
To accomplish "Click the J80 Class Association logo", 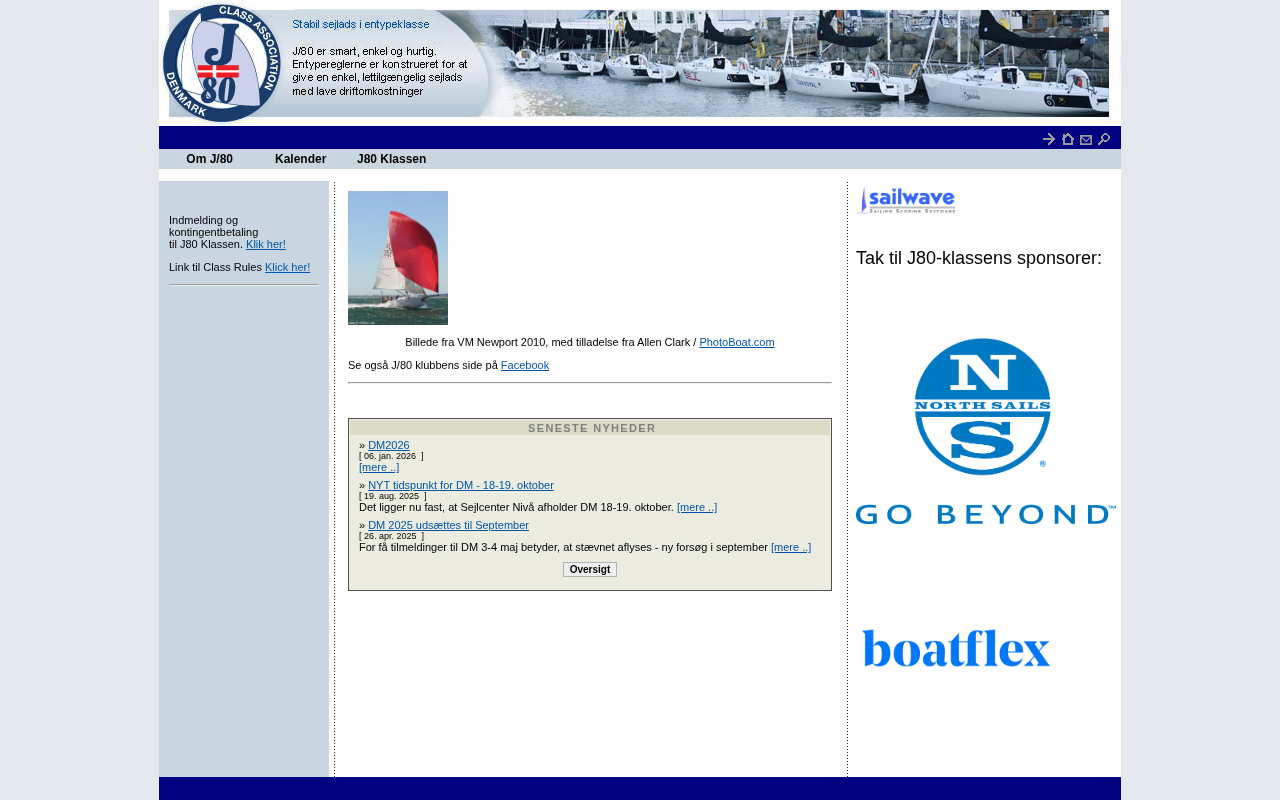I will tap(222, 63).
